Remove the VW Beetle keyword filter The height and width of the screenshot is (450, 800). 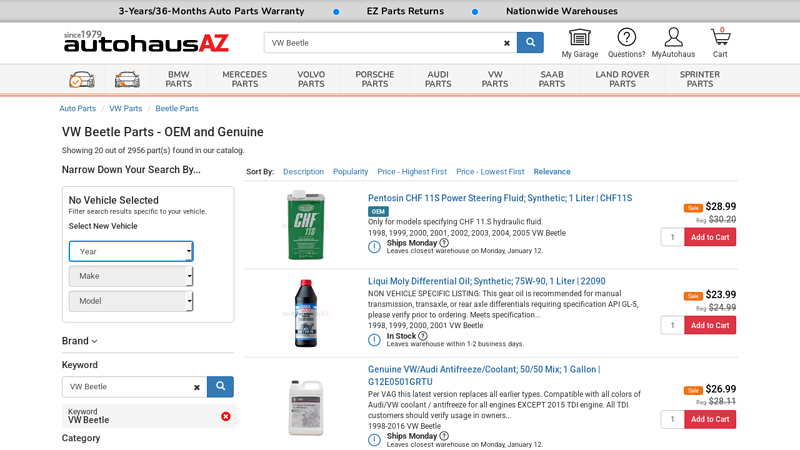[225, 416]
